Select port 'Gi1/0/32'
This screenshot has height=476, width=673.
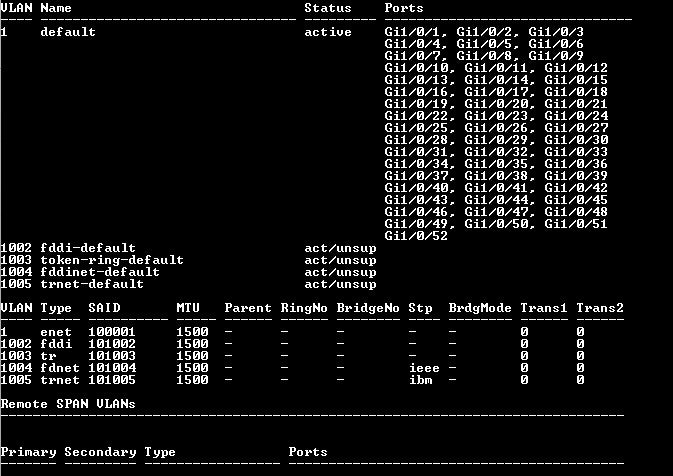click(x=495, y=152)
